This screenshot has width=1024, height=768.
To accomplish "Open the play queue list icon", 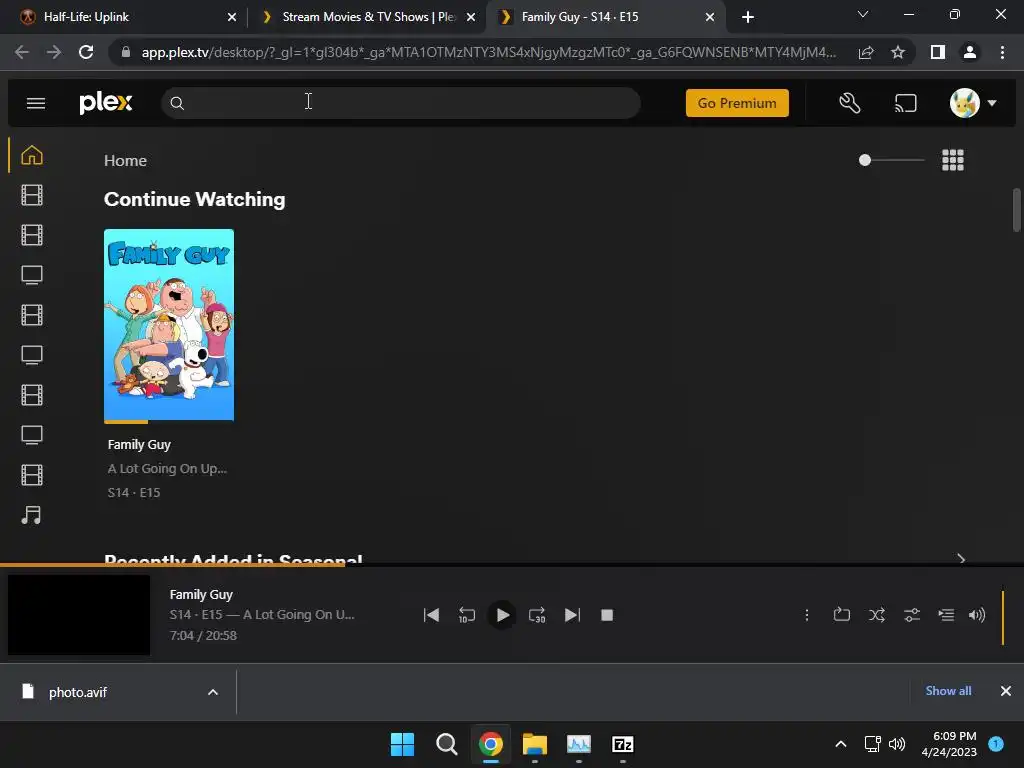I will pyautogui.click(x=946, y=615).
